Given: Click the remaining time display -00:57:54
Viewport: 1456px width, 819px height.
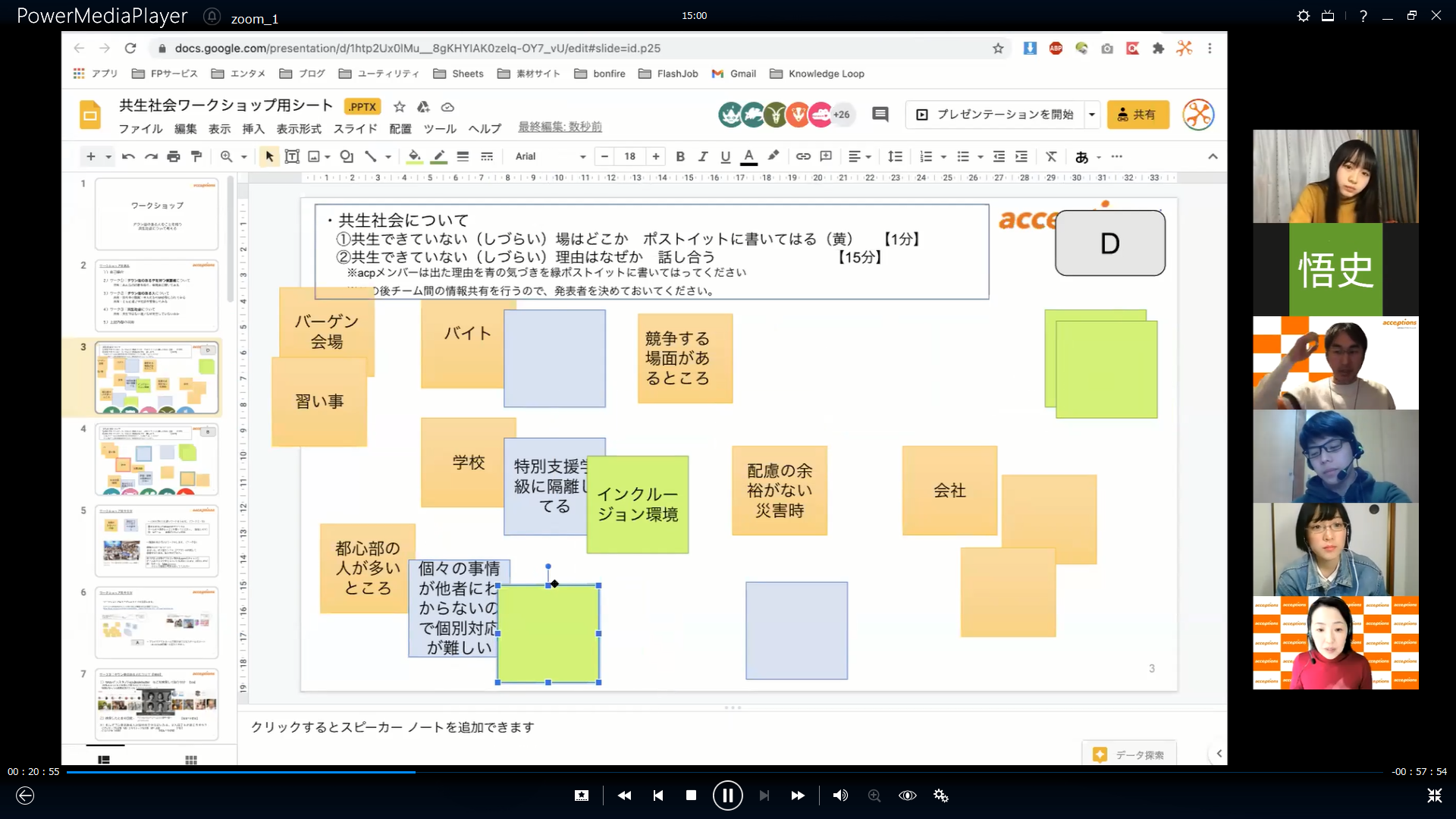Looking at the screenshot, I should [x=1419, y=772].
